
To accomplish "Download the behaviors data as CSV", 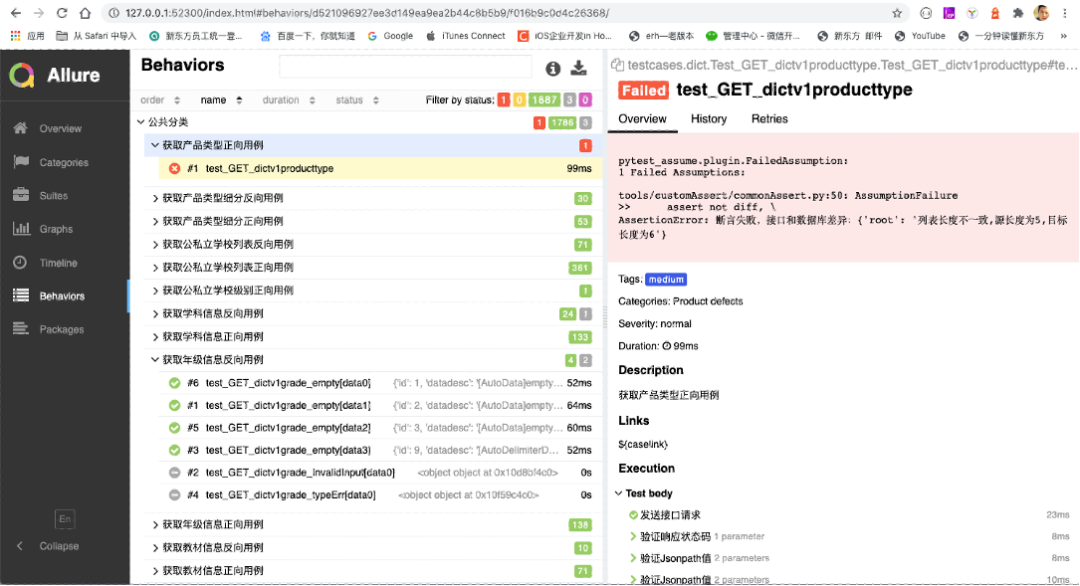I will (x=579, y=67).
